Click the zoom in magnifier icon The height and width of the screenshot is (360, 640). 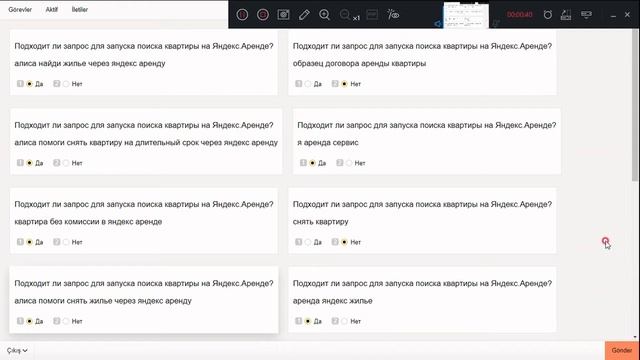coord(324,15)
